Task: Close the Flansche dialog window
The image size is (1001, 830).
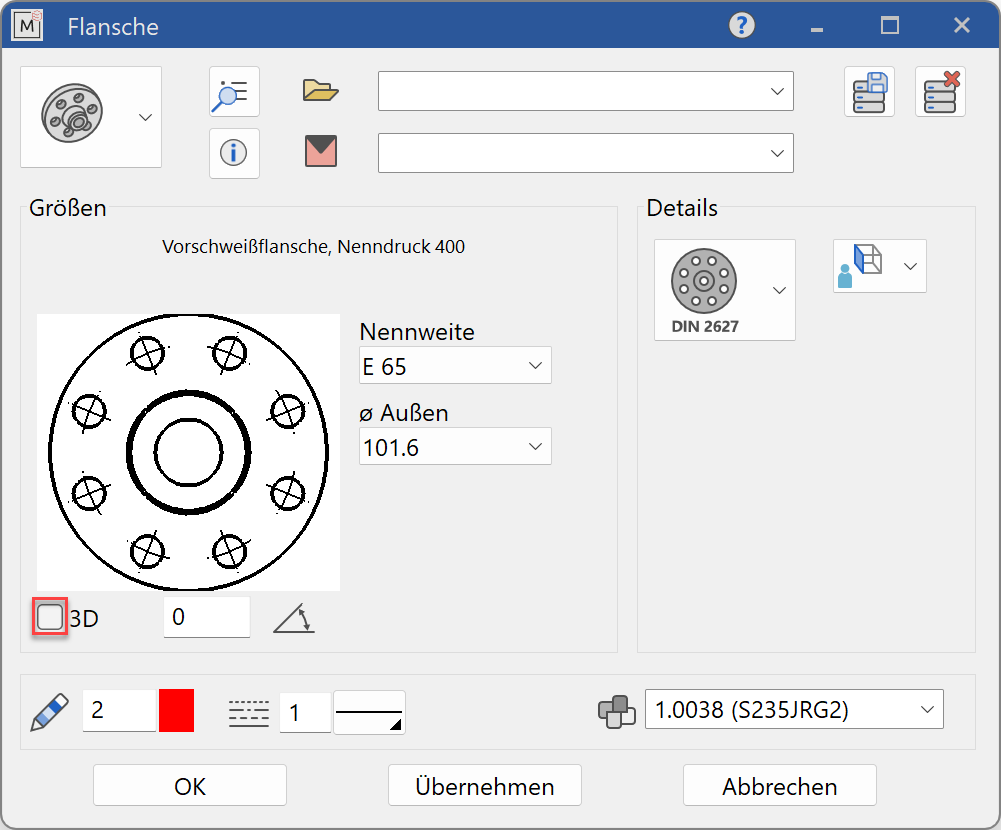Action: 961,26
